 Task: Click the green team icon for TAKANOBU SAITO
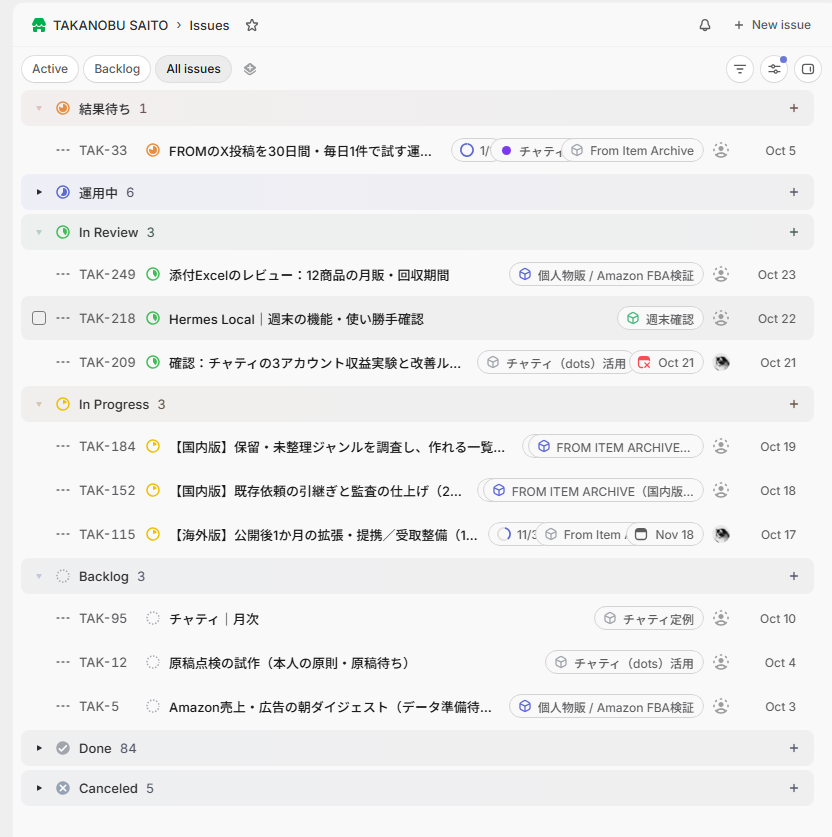click(x=39, y=25)
